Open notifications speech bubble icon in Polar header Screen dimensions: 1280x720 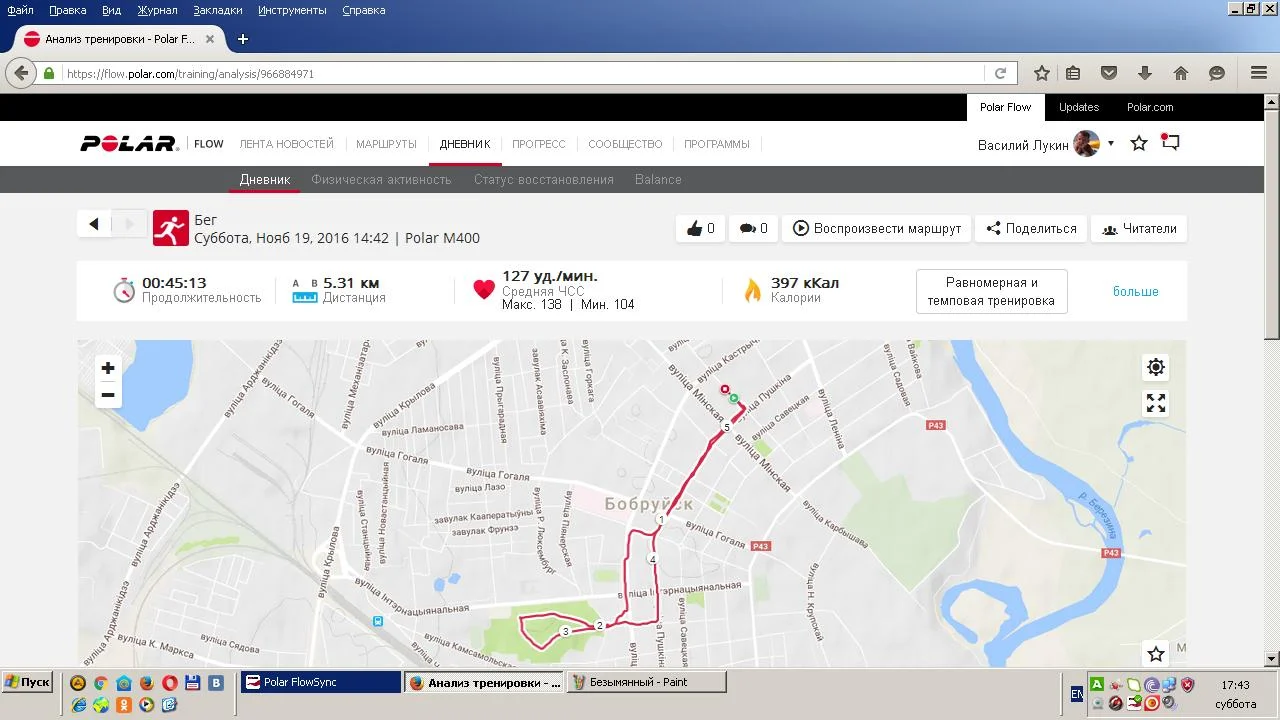tap(1170, 143)
